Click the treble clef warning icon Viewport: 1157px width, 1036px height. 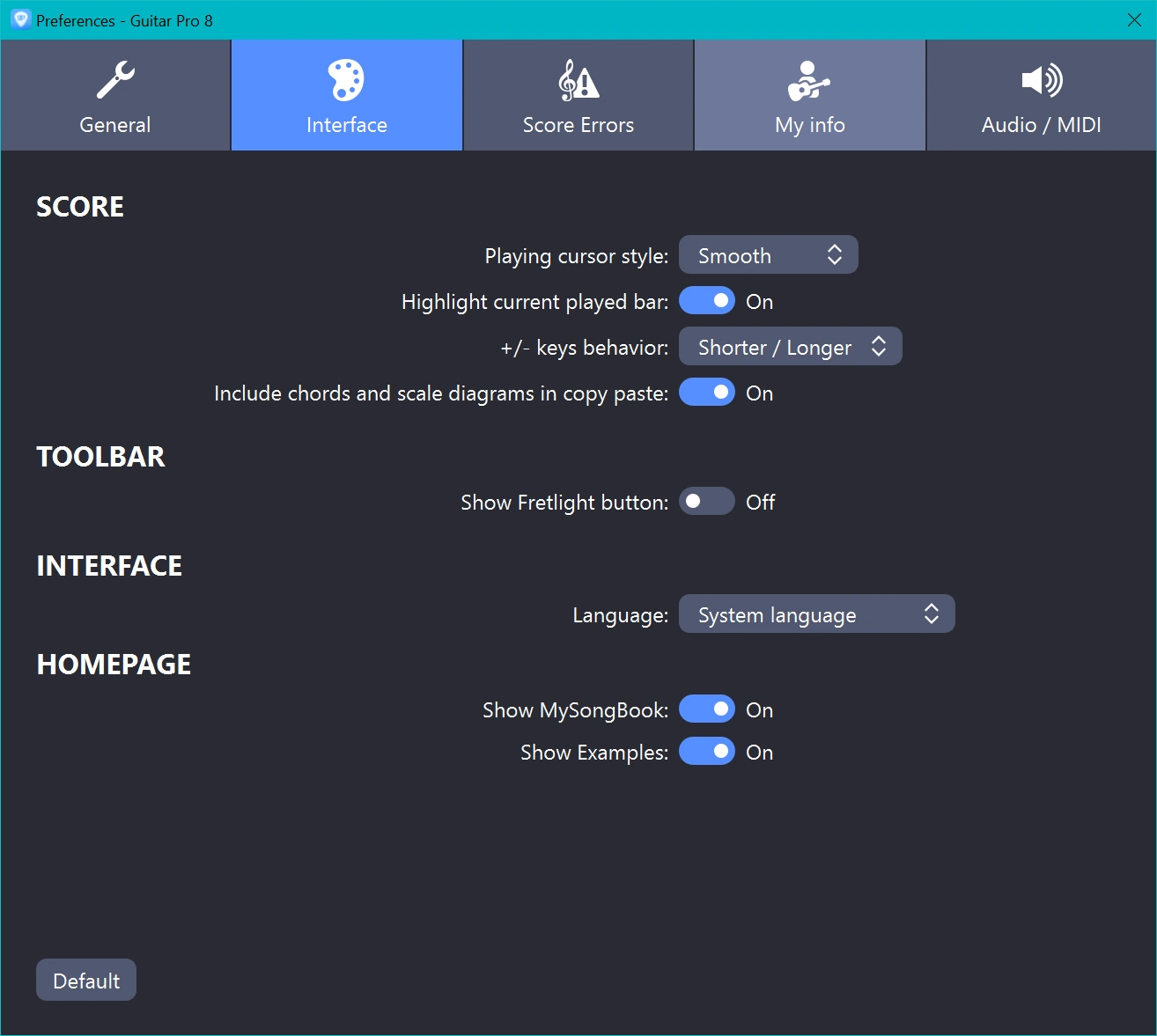tap(578, 80)
